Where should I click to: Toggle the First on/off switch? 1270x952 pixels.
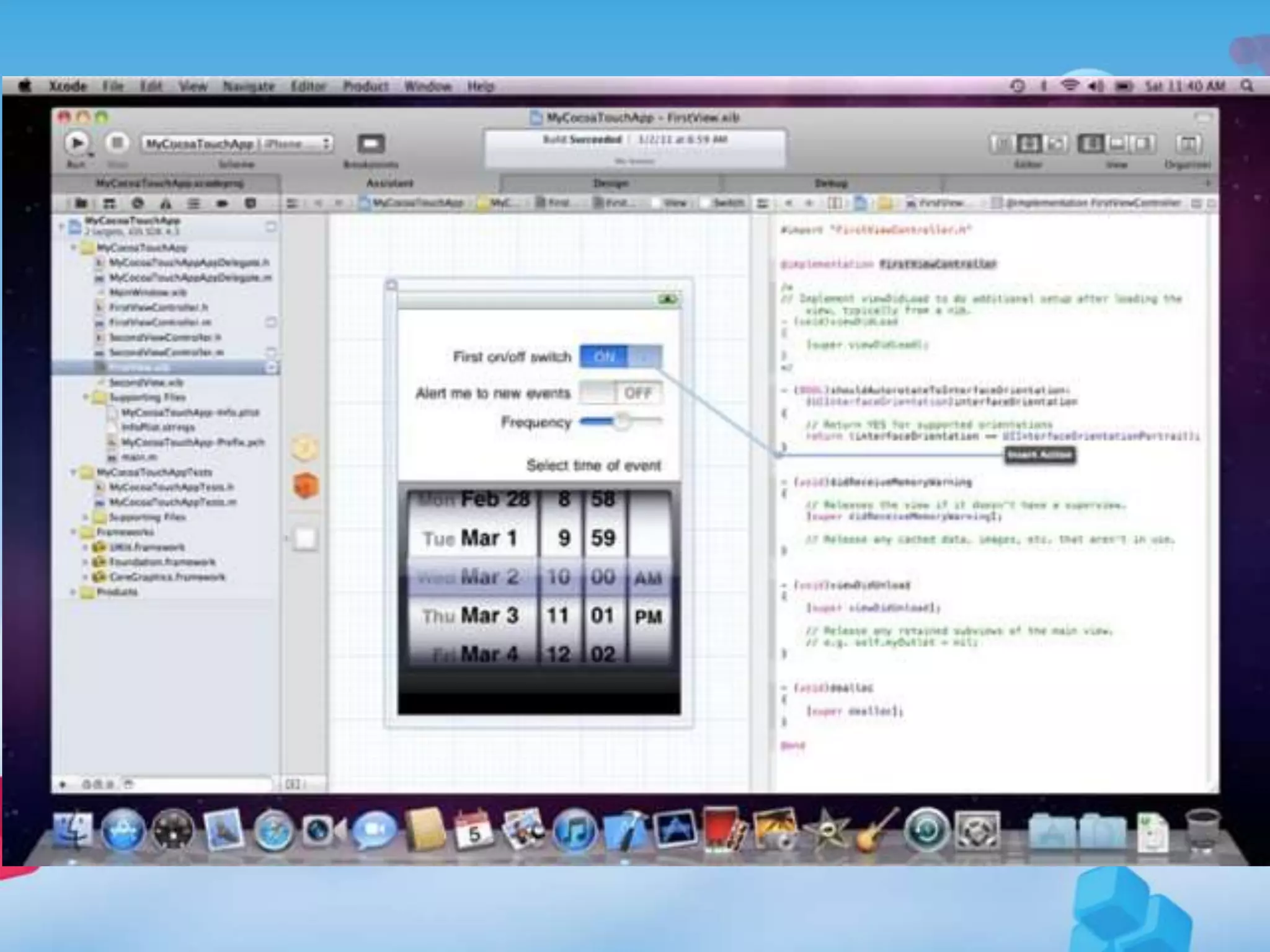click(620, 357)
